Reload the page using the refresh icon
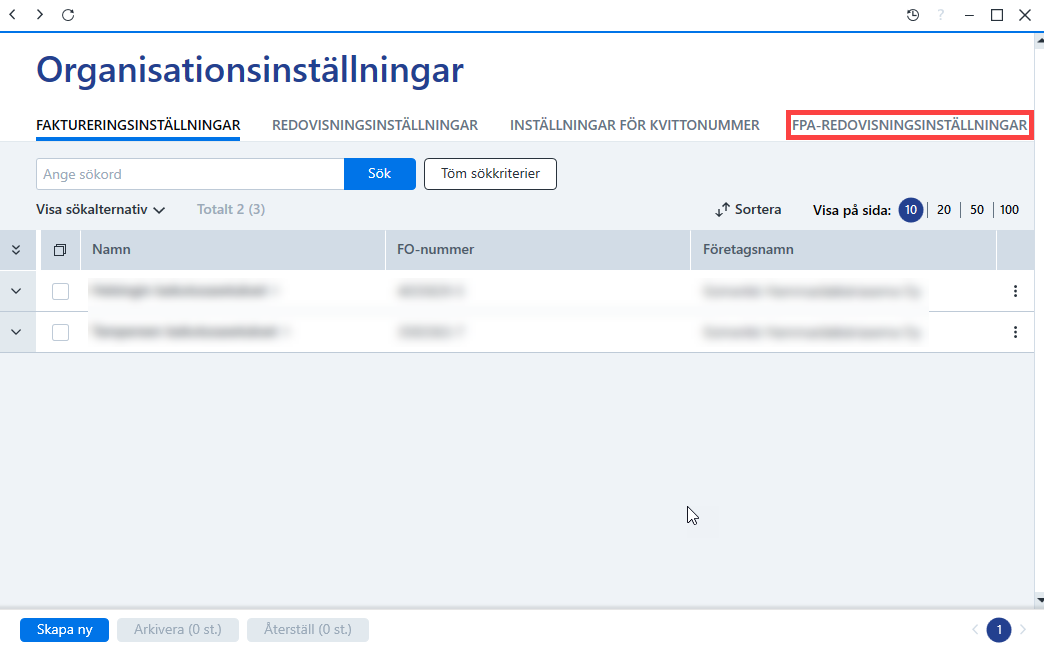 [x=68, y=15]
